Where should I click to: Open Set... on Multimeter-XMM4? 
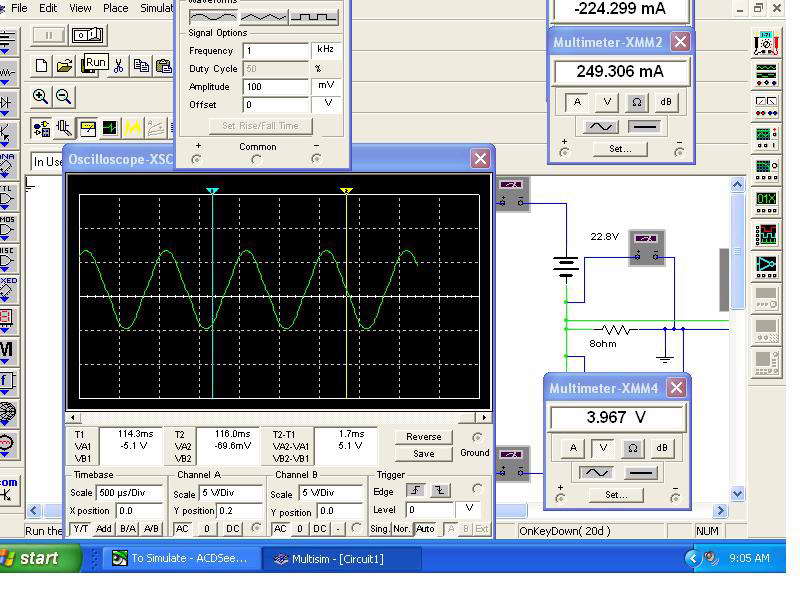[616, 494]
